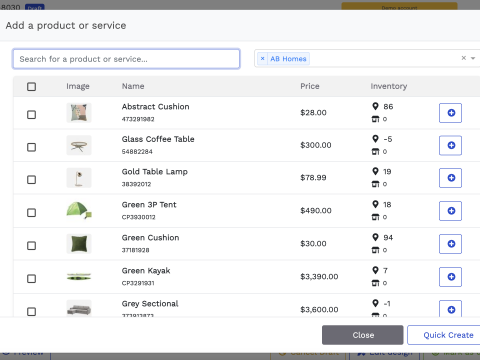Add Green 3P Tent with plus icon
This screenshot has width=480, height=360.
450,211
